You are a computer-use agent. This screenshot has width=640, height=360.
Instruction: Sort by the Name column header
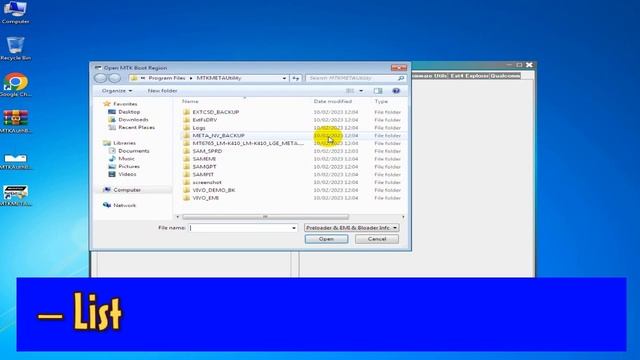[190, 101]
